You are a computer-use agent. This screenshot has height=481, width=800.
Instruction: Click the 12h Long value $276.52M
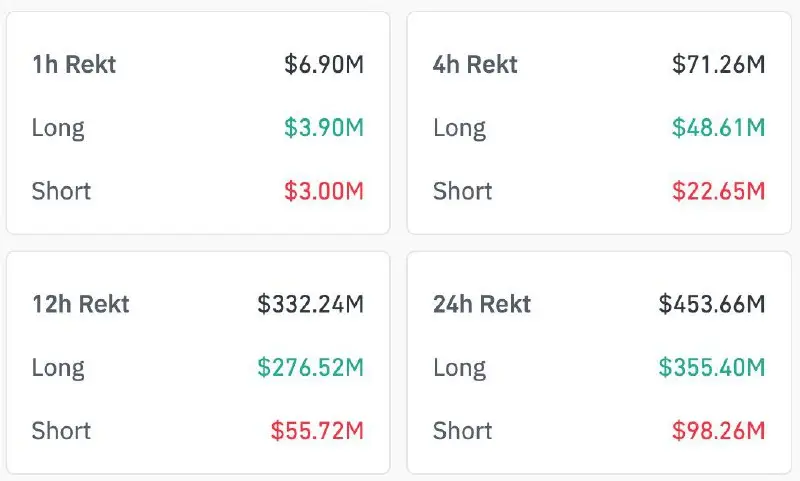[310, 367]
